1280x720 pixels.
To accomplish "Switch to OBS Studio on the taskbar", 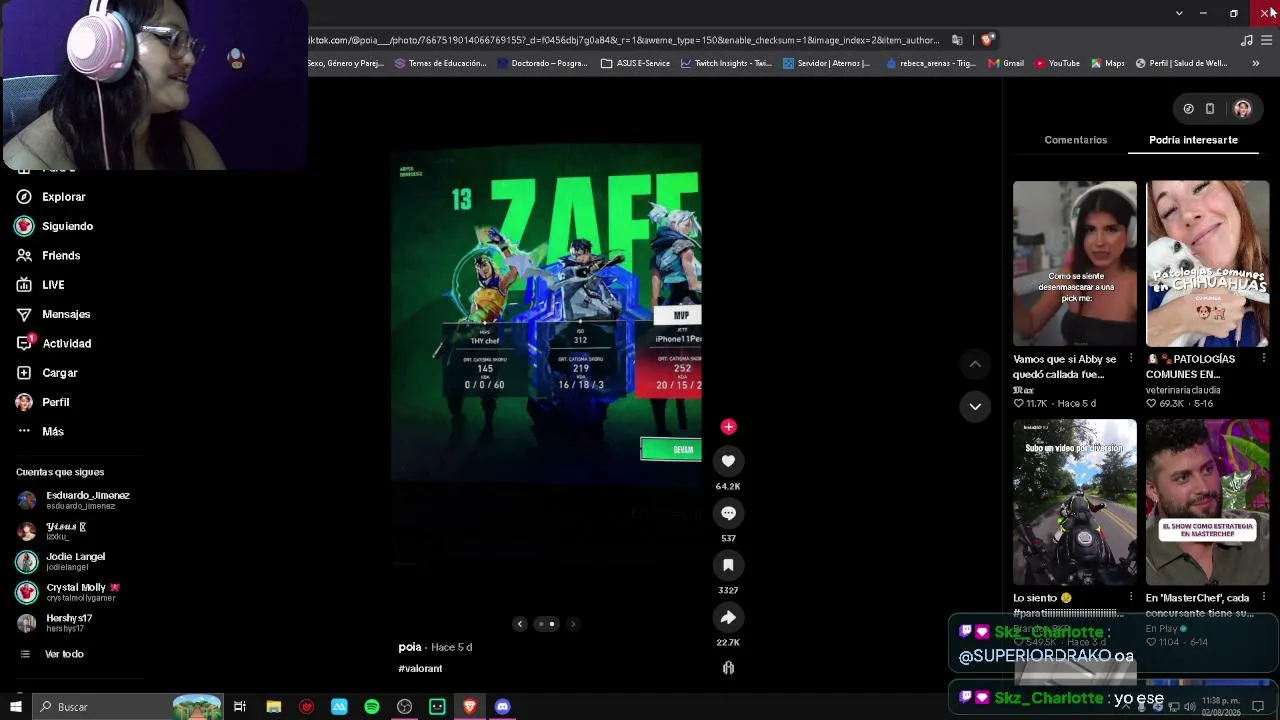I will pos(405,707).
